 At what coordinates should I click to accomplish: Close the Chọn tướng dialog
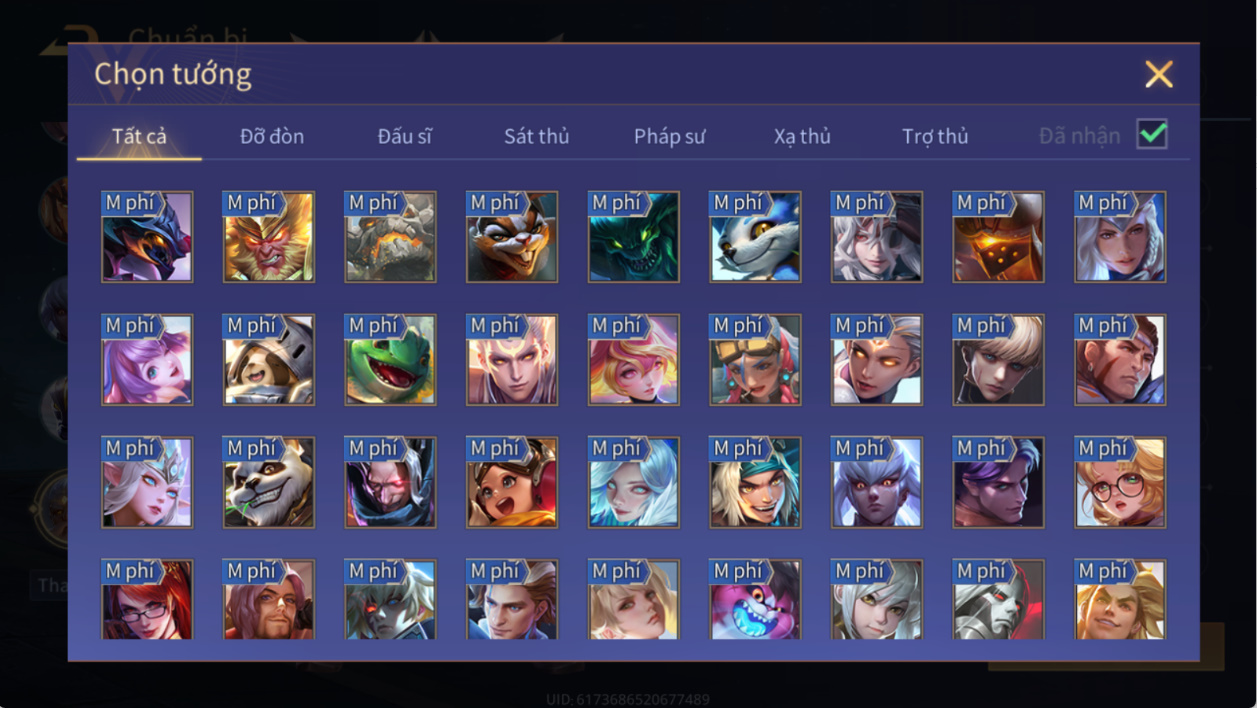point(1159,74)
